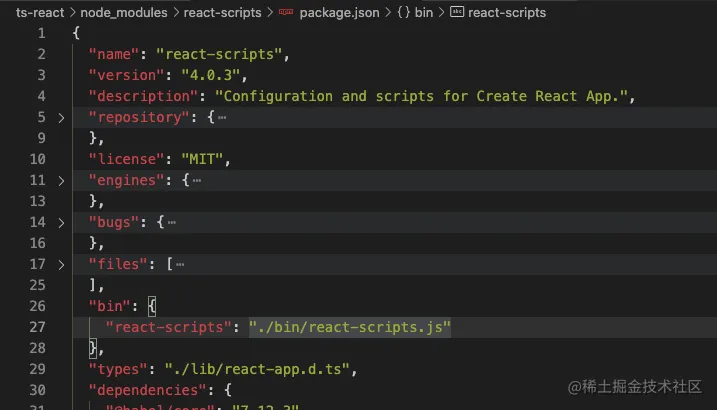Click the "MIT" license value
Screen dimensions: 717x410
tap(202, 160)
